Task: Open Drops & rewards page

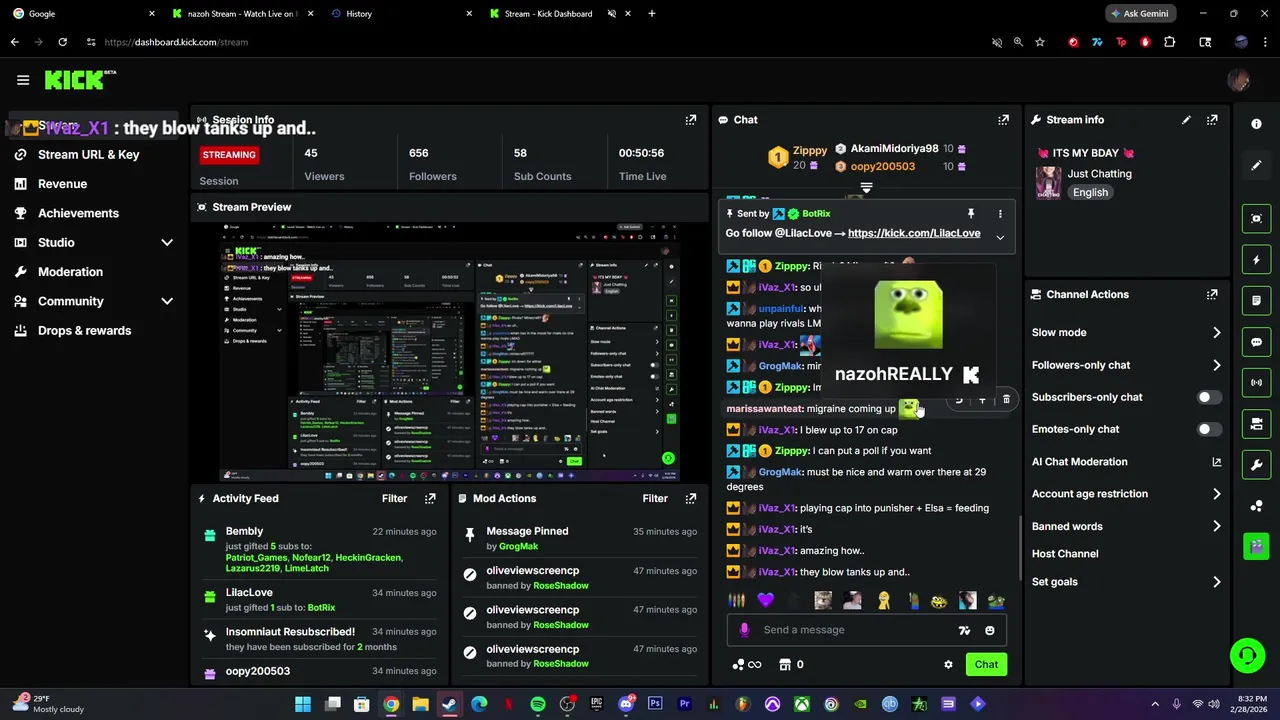Action: (x=84, y=330)
